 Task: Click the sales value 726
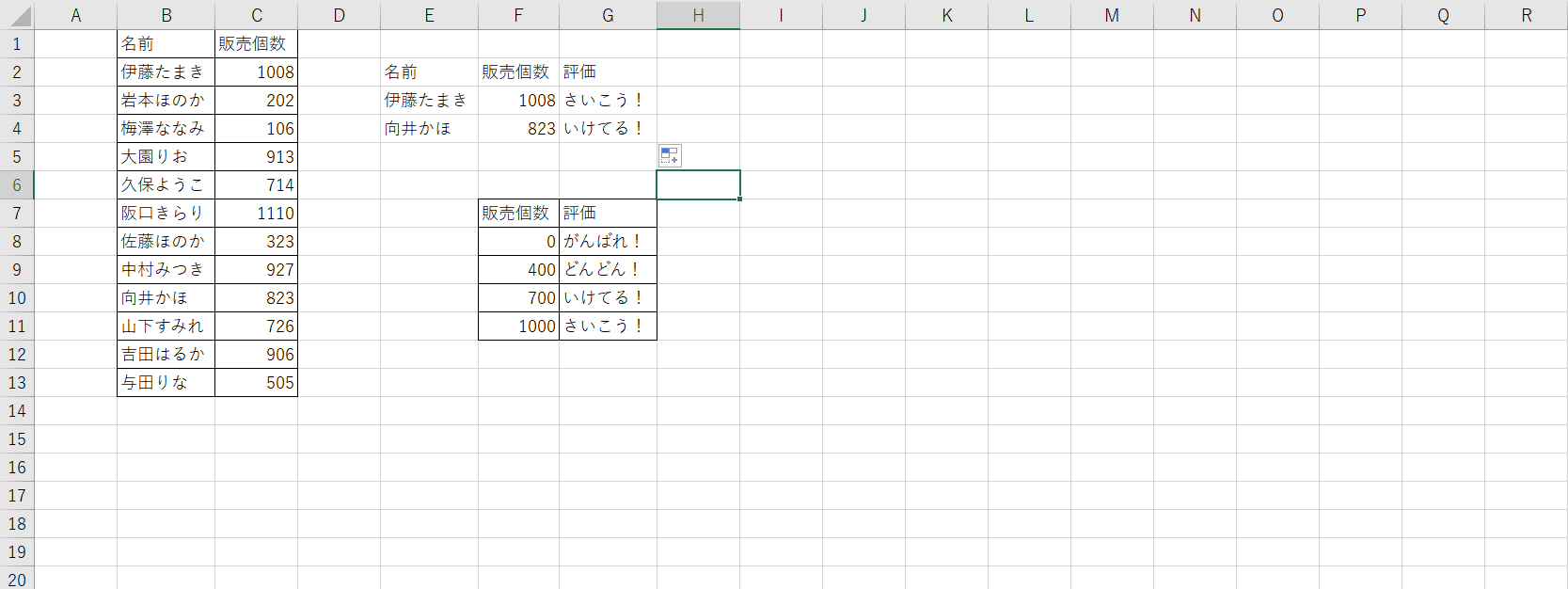coord(257,326)
